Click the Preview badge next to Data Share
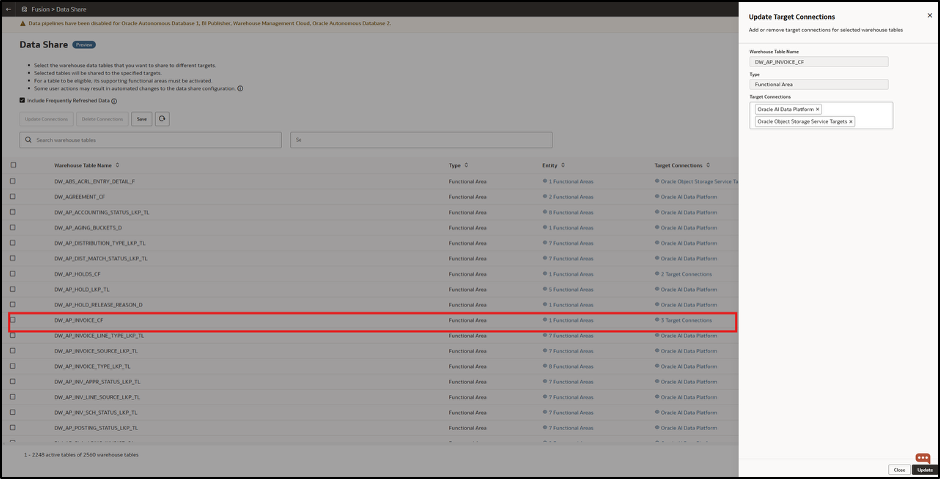Viewport: 940px width, 480px height. [84, 45]
